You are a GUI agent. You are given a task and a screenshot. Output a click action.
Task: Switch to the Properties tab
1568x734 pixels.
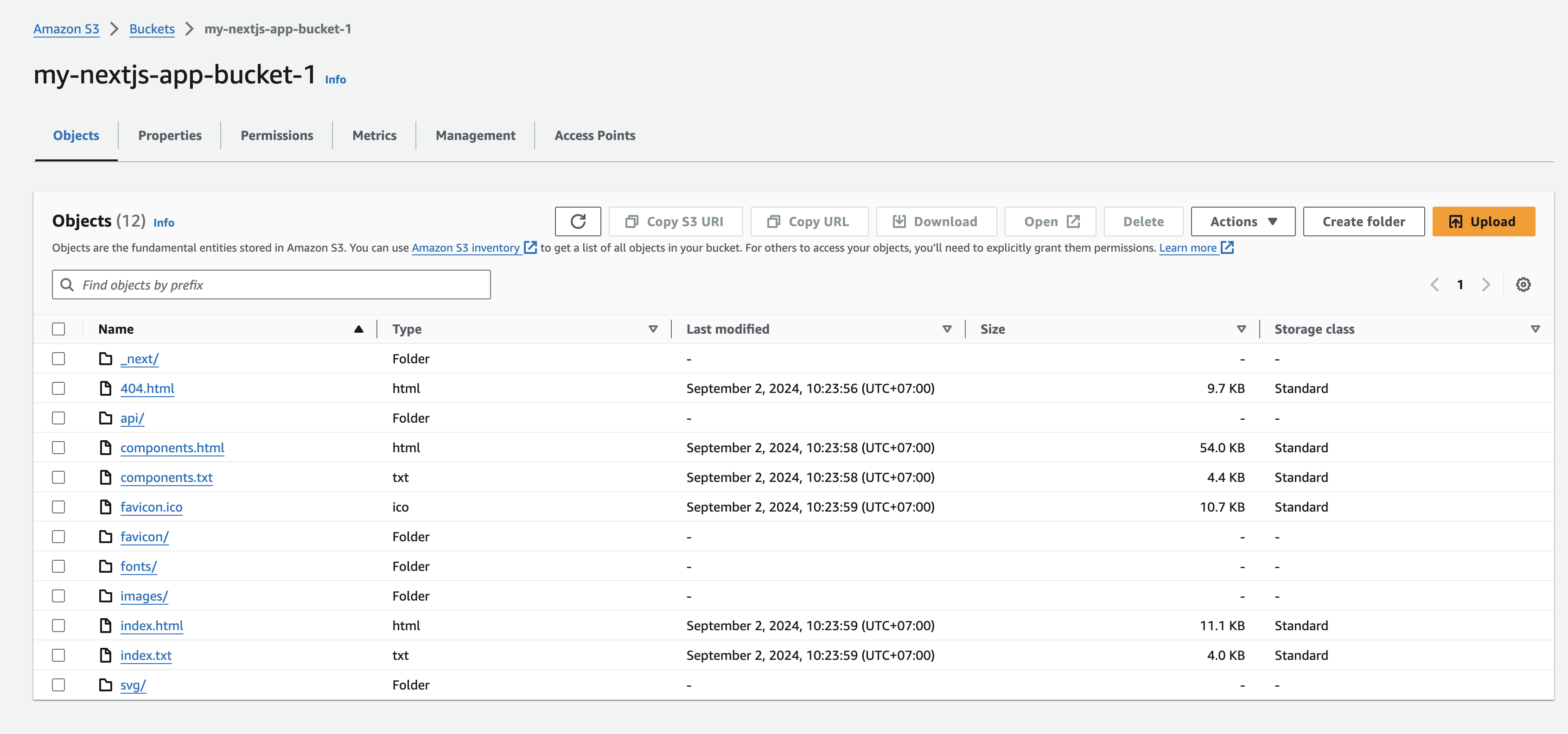click(x=170, y=136)
